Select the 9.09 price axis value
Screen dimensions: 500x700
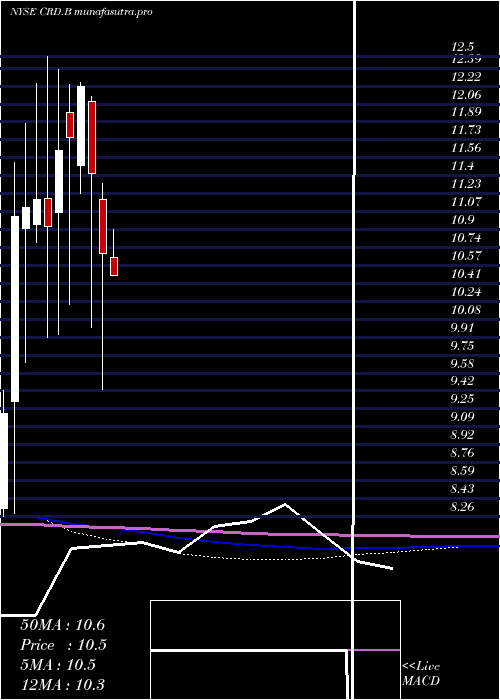462,417
